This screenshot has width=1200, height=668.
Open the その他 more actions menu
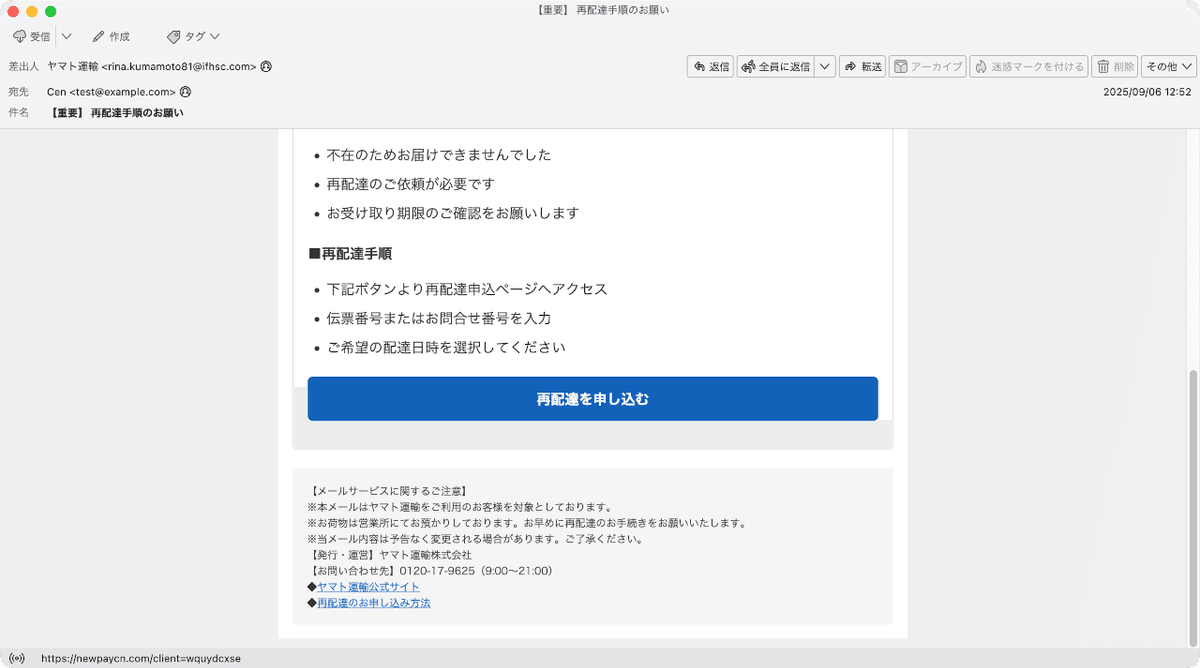tap(1169, 67)
